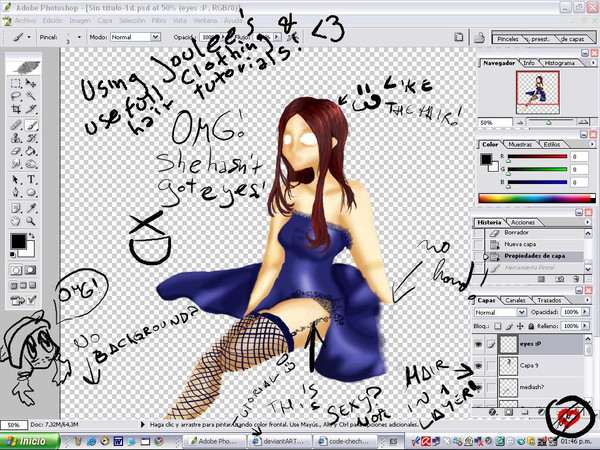Hide the 'eyes :P' layer
600x450 pixels.
tap(478, 344)
